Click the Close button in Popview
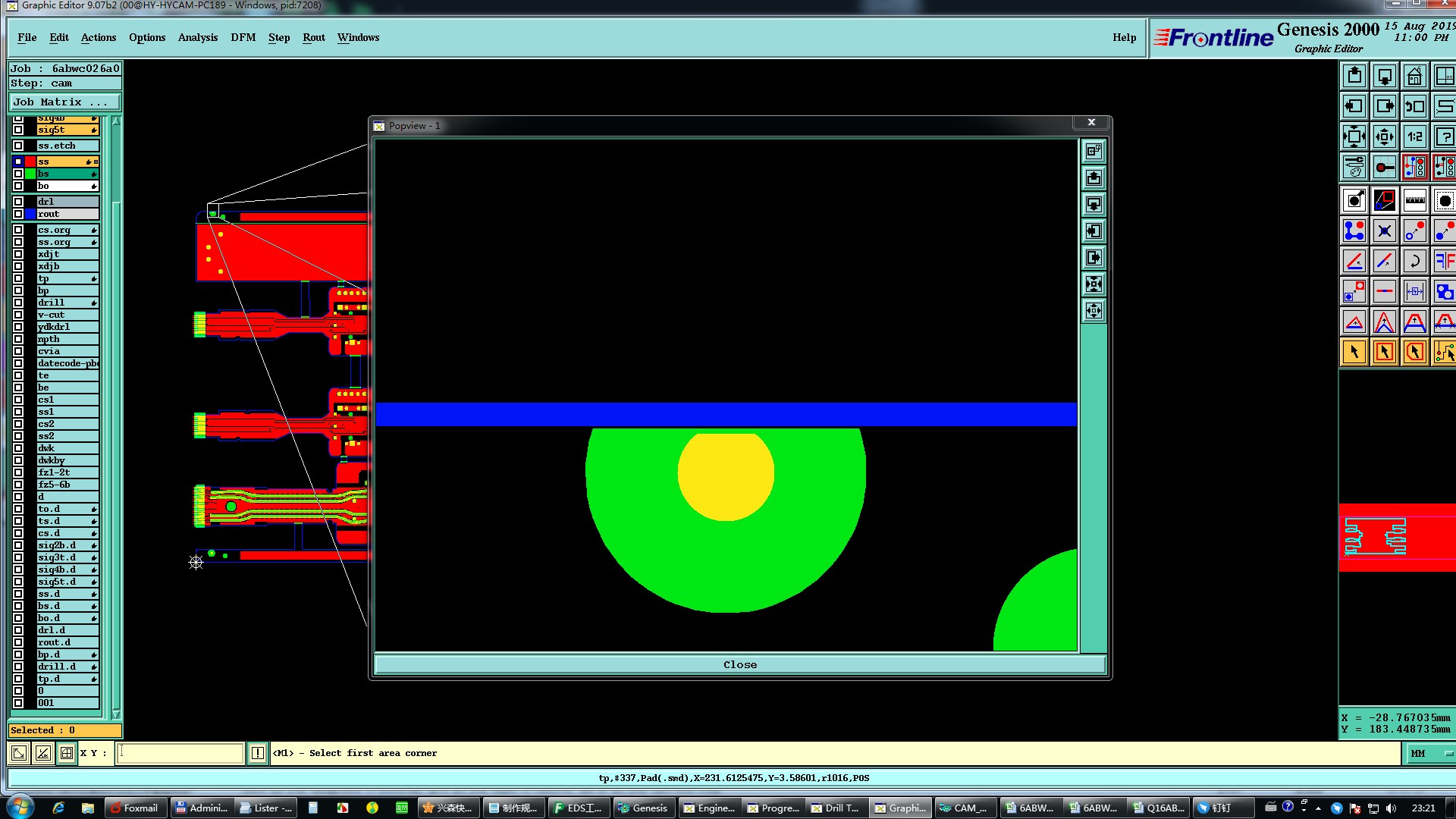Image resolution: width=1456 pixels, height=819 pixels. click(x=739, y=664)
